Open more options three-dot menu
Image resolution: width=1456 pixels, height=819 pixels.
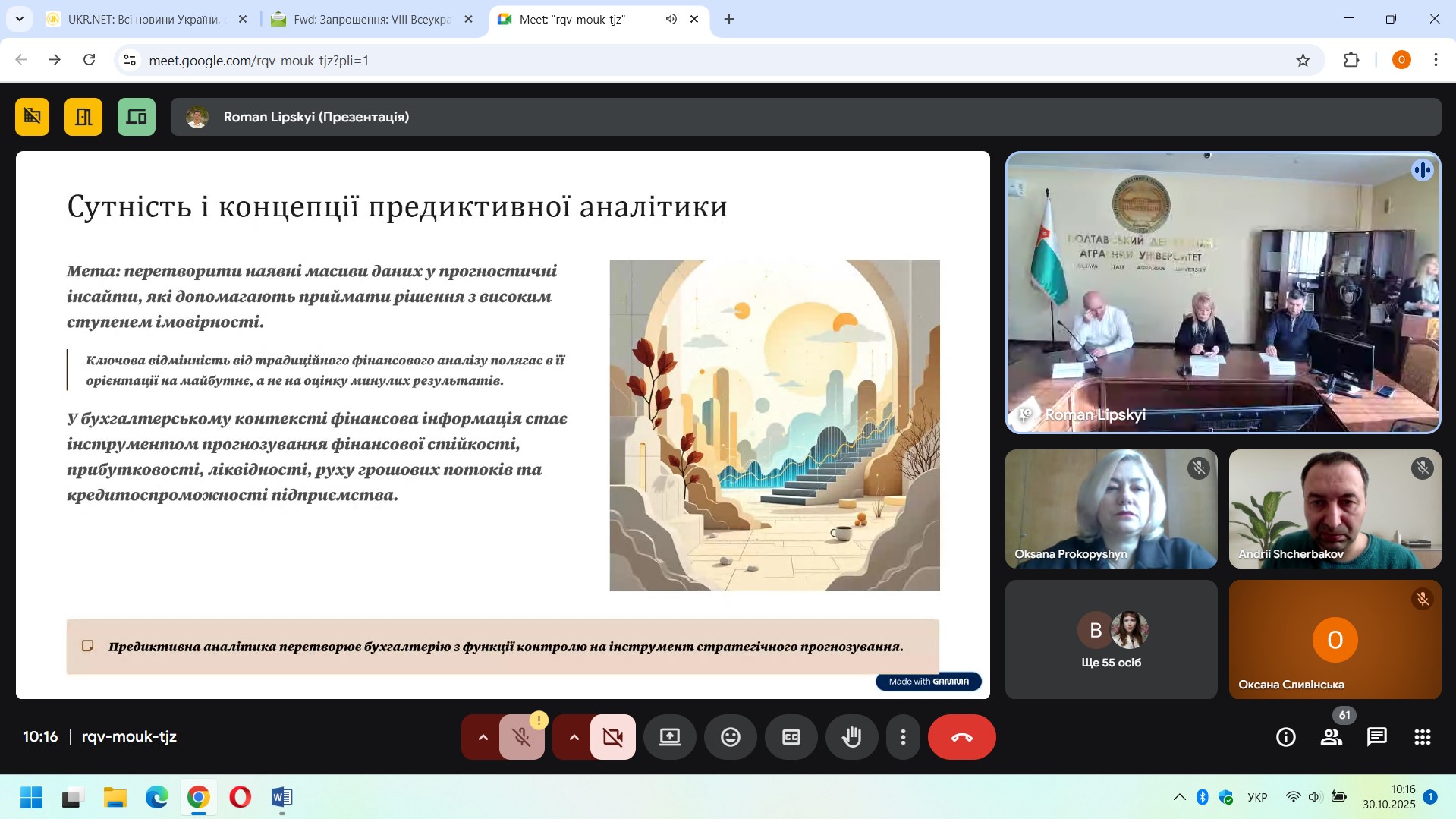[x=903, y=737]
